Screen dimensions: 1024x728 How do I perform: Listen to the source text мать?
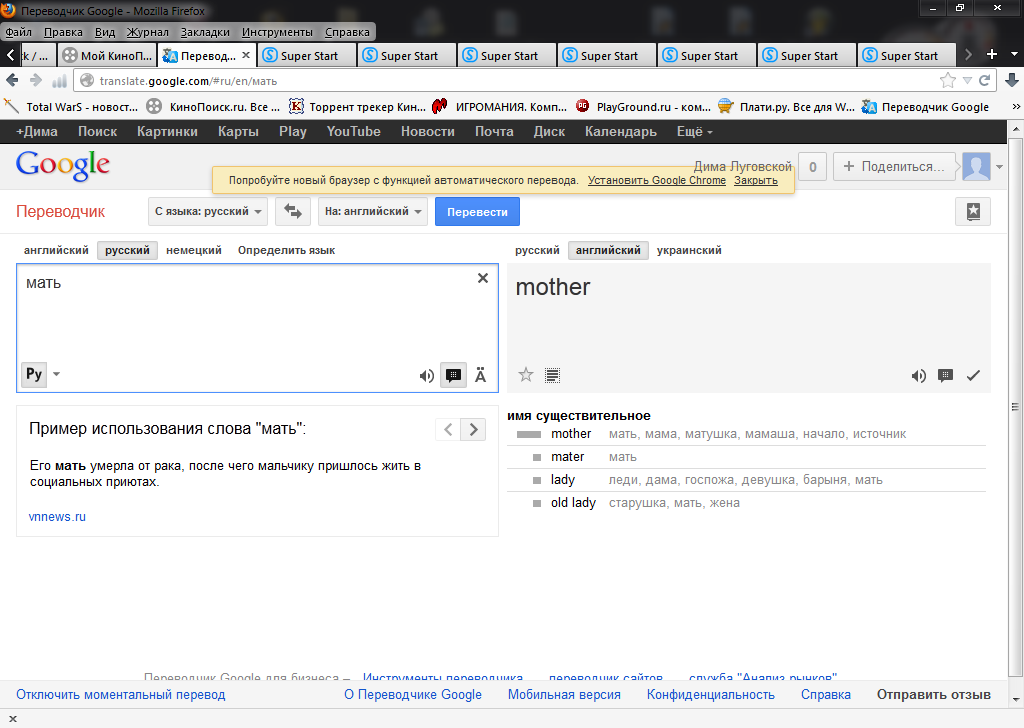(x=426, y=375)
